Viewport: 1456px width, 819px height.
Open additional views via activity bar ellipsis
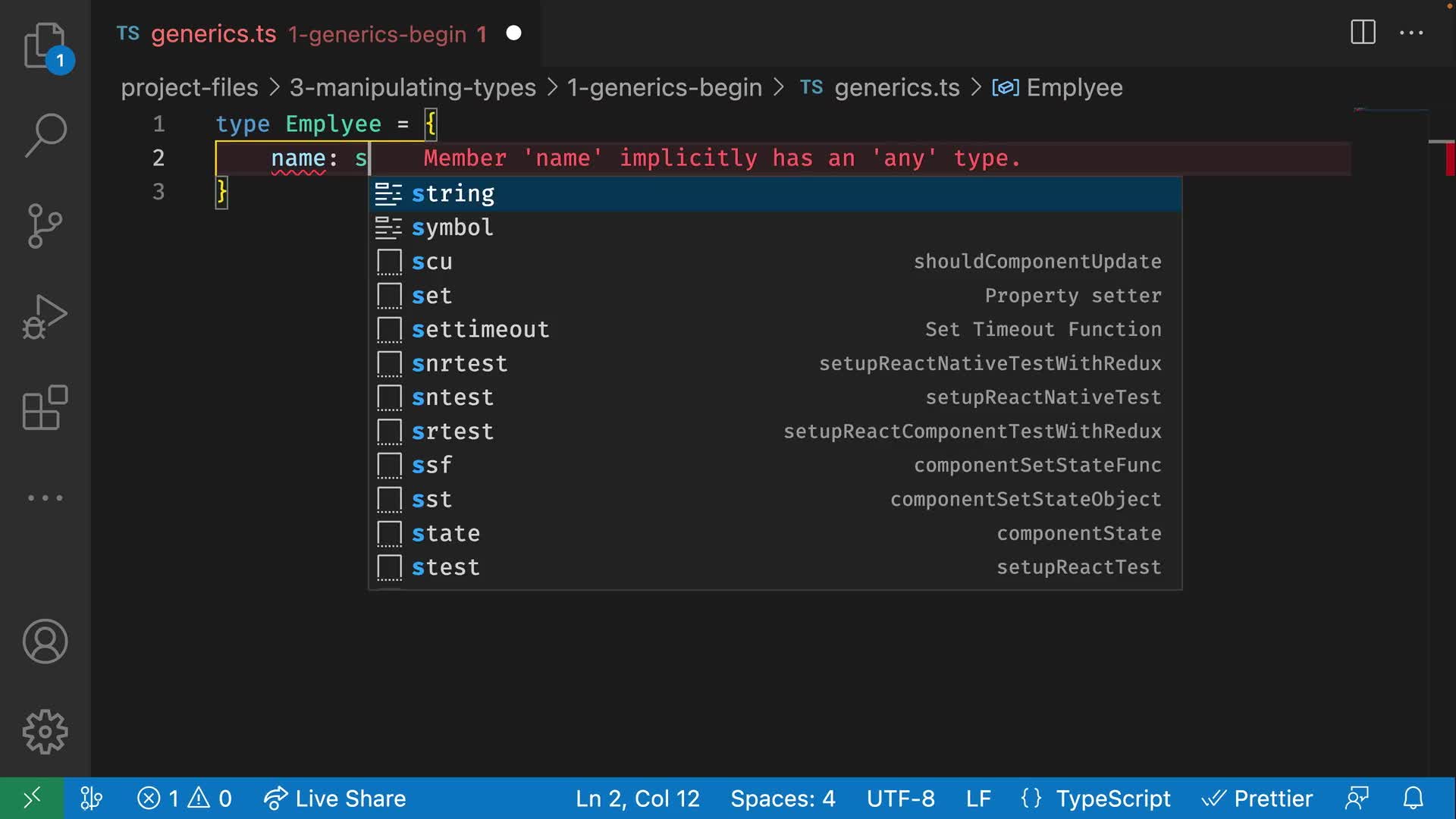(x=45, y=497)
